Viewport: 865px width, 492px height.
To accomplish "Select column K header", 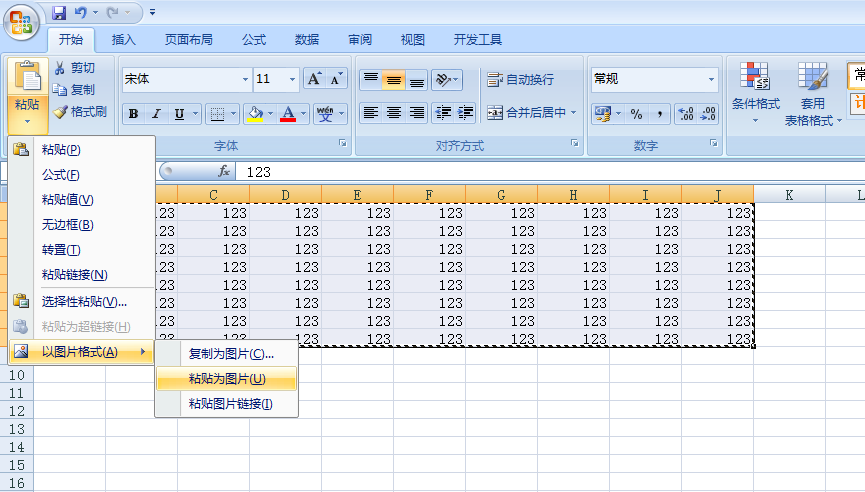I will pyautogui.click(x=789, y=195).
